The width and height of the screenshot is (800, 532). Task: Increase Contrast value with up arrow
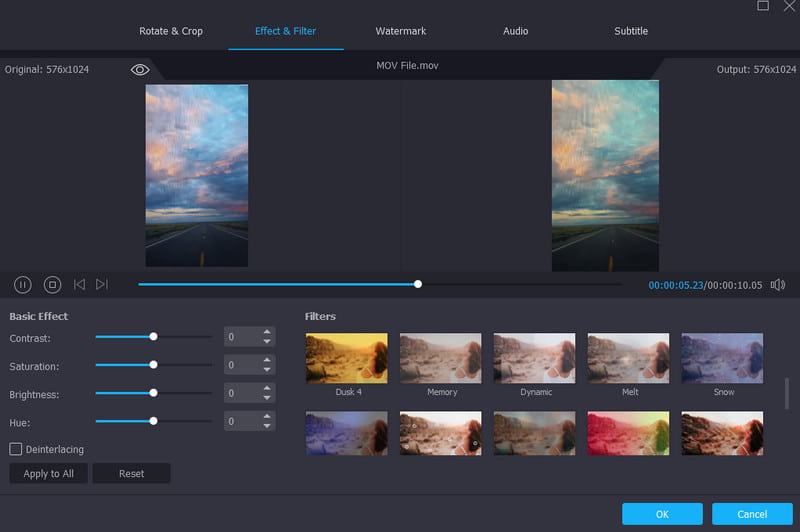pyautogui.click(x=267, y=332)
